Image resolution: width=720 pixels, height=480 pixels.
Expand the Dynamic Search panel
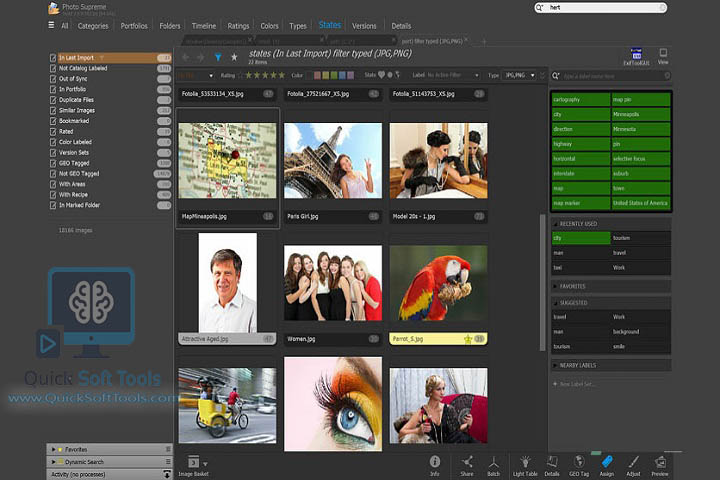point(54,462)
